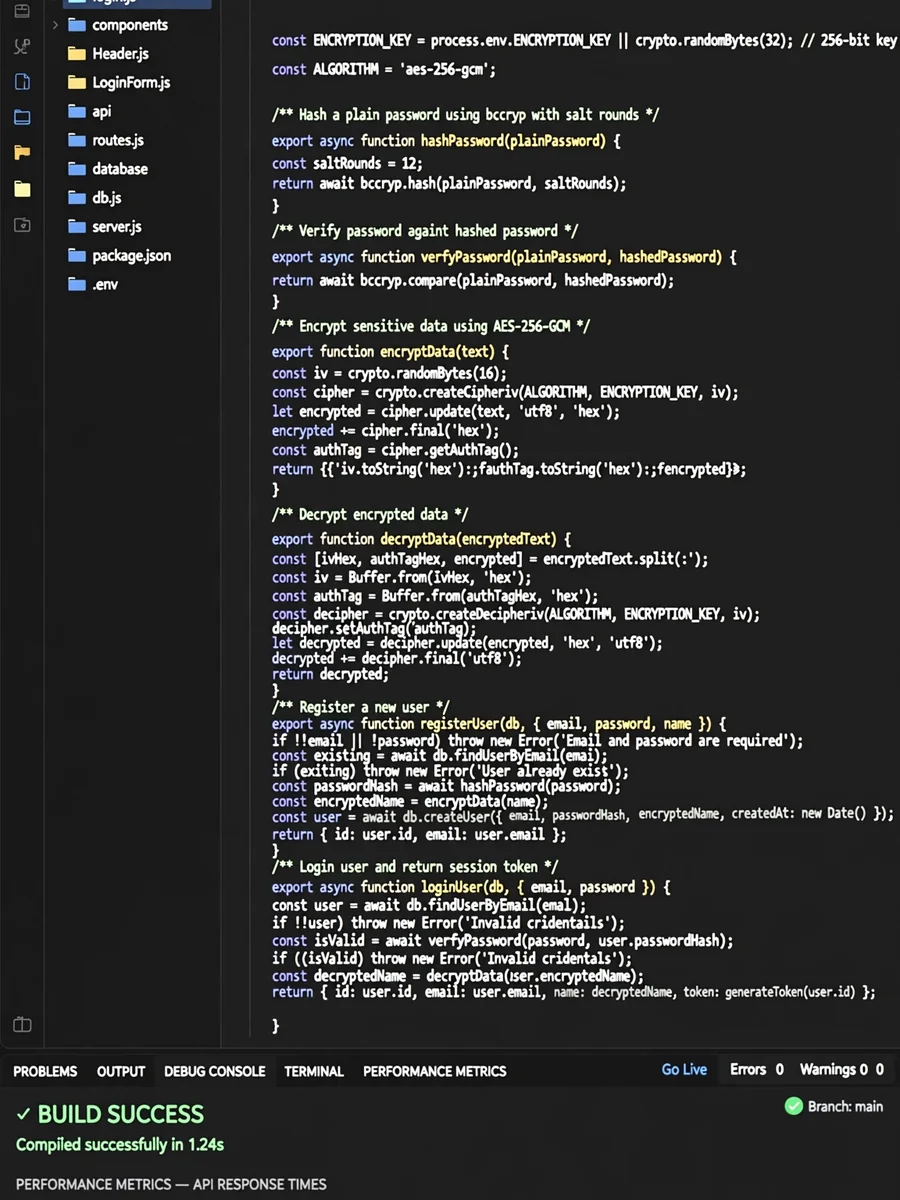Screen dimensions: 900x1200
Task: Click the encryptData function declaration name
Action: tap(419, 352)
